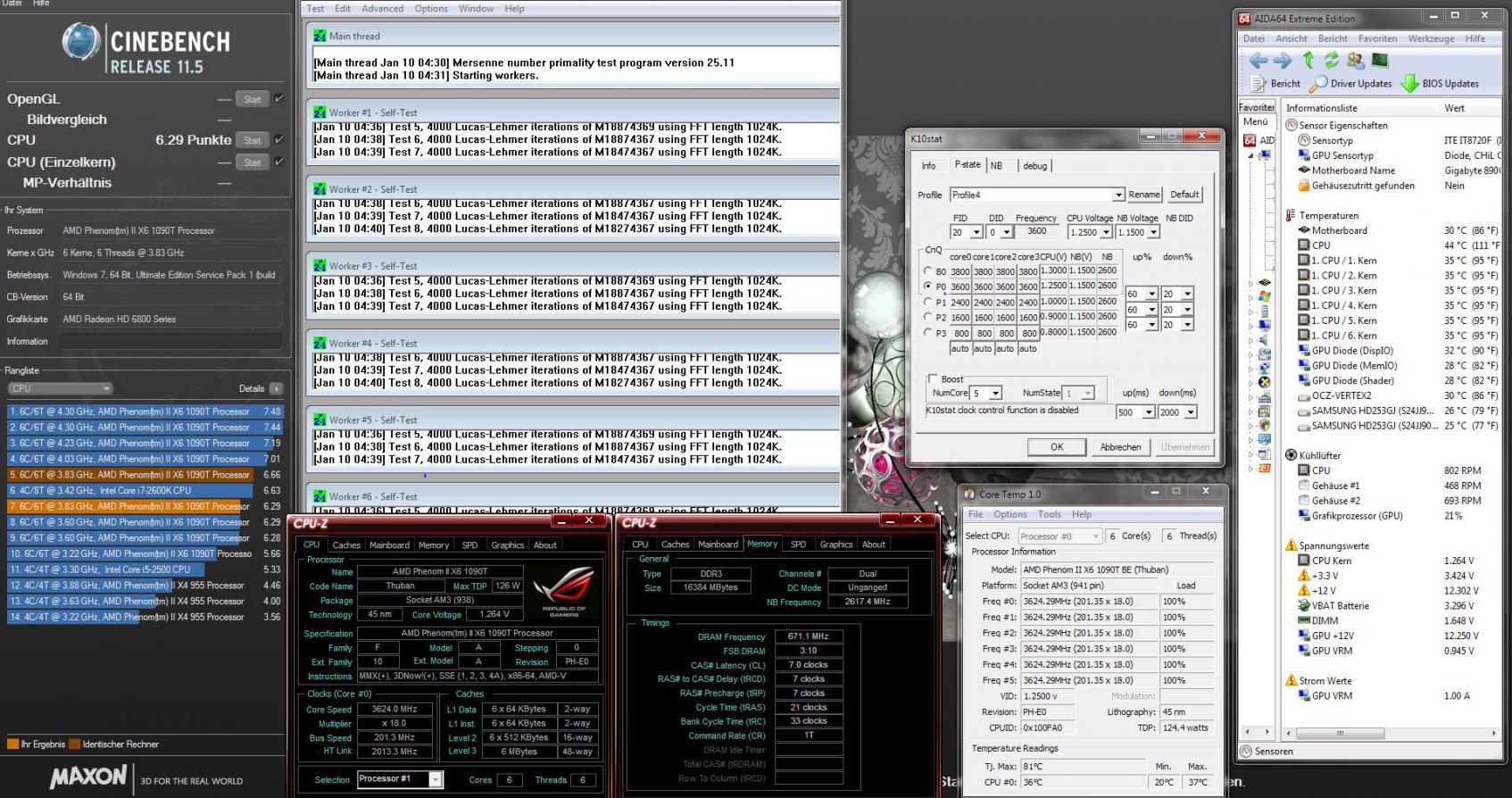Click Abbrechen button in K10stat

1120,447
